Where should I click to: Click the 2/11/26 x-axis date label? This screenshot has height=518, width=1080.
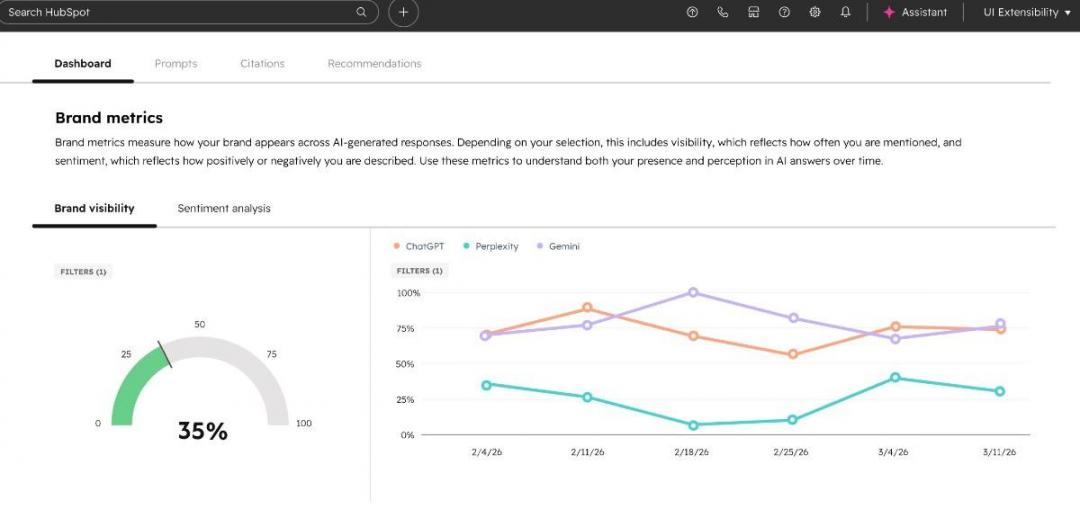588,453
